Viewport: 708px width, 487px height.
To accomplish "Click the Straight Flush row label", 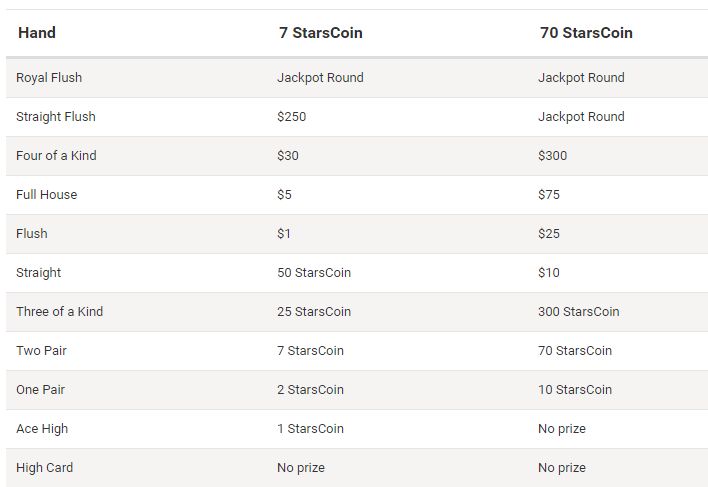I will coord(56,117).
